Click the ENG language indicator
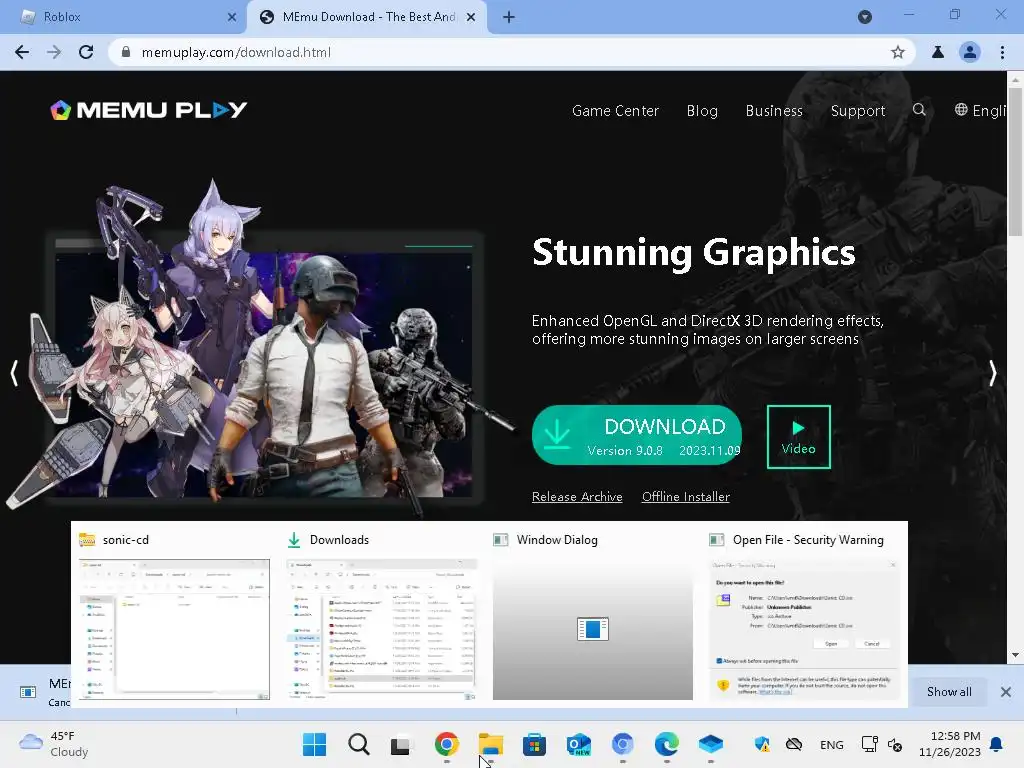The image size is (1024, 768). click(x=831, y=745)
